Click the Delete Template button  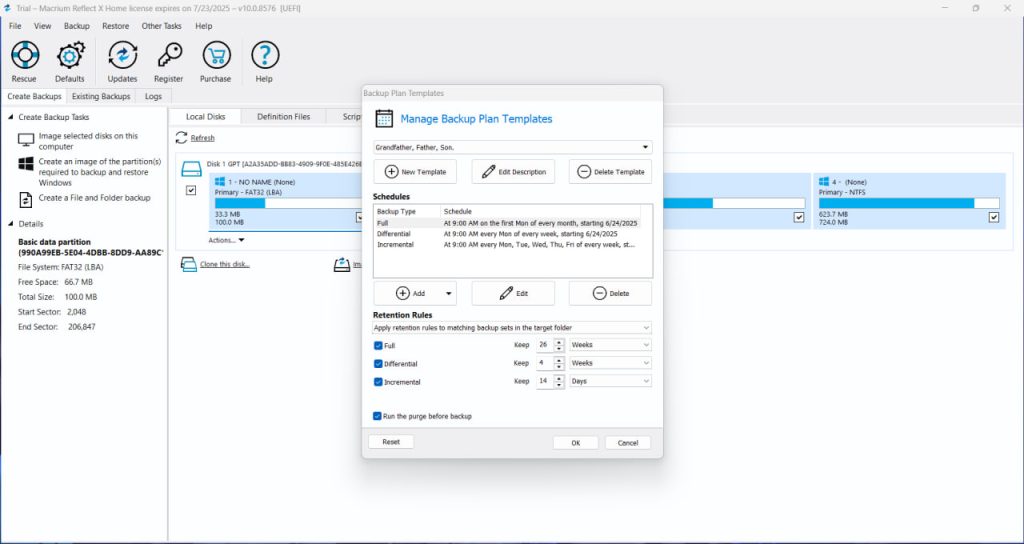click(611, 172)
